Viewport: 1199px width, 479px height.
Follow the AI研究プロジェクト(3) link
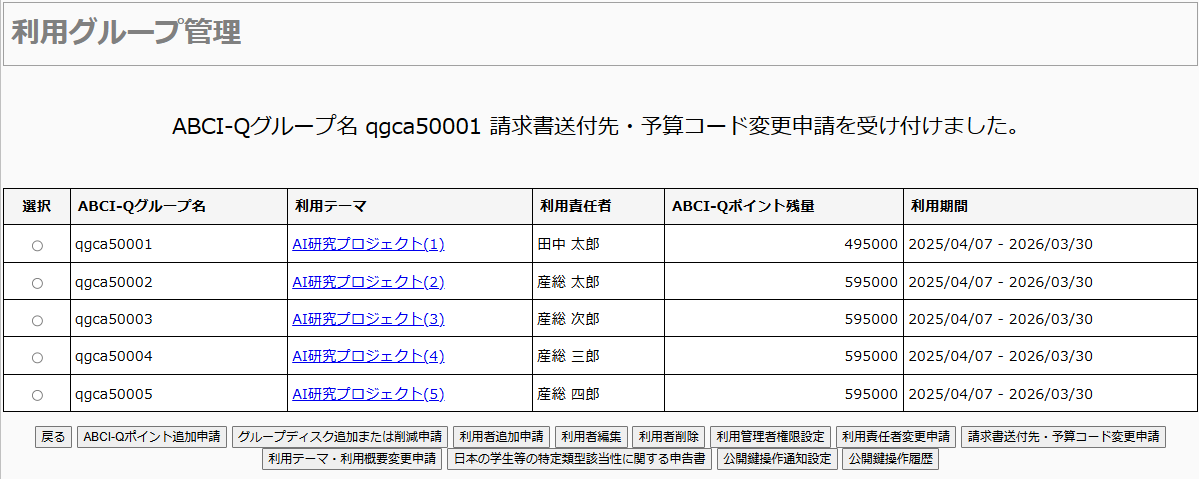(368, 319)
